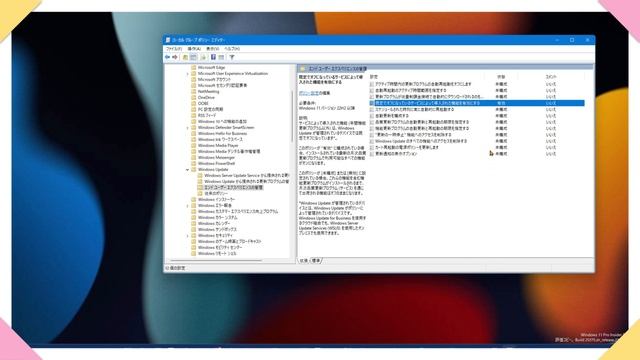The image size is (640, 360).
Task: Select Windows モビリティ センター folder
Action: (220, 247)
